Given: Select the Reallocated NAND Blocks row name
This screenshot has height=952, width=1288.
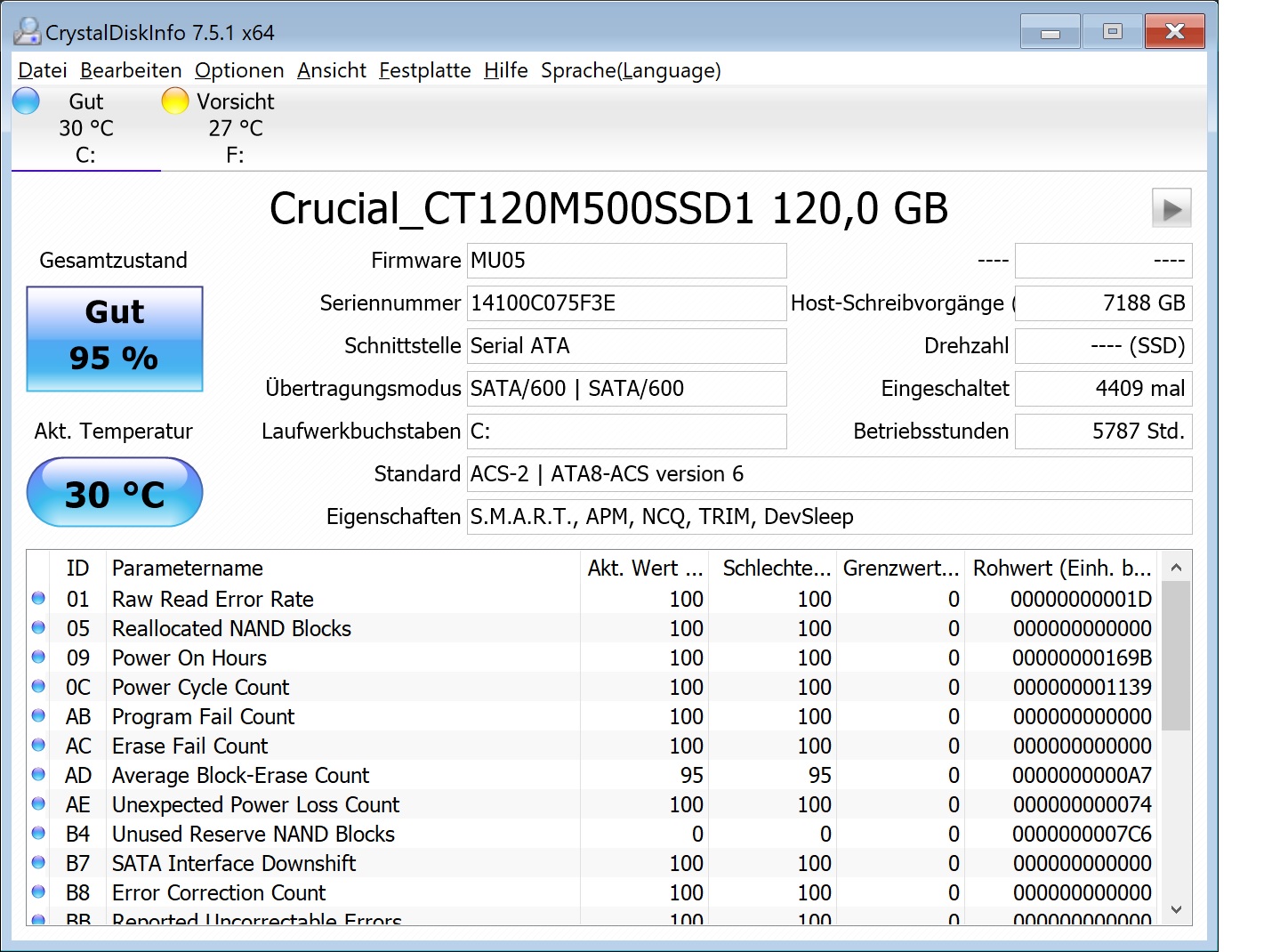Looking at the screenshot, I should pos(231,629).
